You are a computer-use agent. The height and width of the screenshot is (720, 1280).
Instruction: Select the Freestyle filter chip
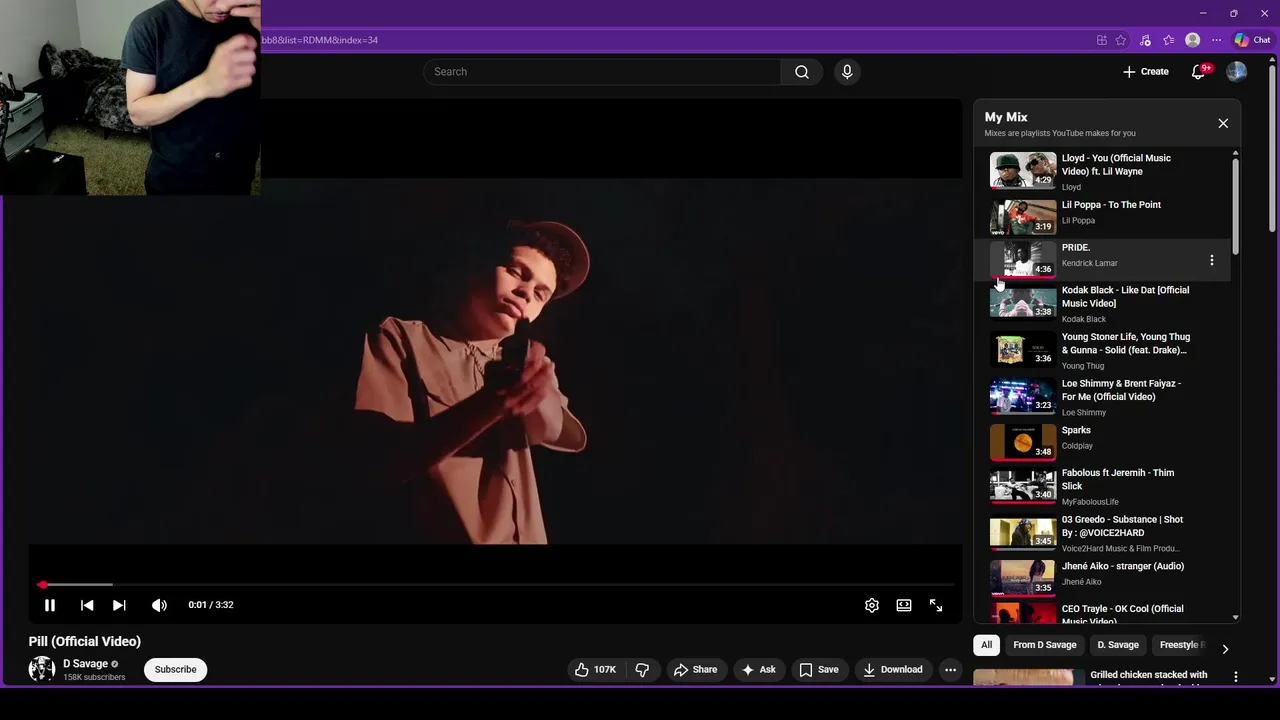pyautogui.click(x=1180, y=645)
